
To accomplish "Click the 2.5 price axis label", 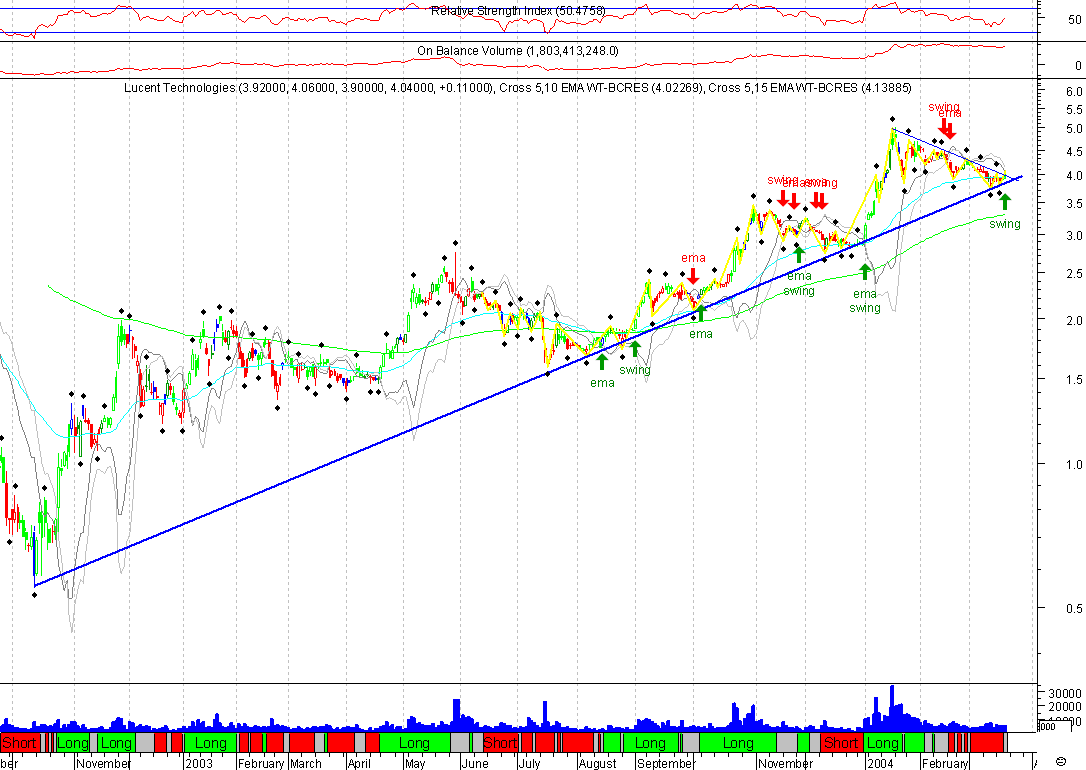I will (x=1074, y=274).
